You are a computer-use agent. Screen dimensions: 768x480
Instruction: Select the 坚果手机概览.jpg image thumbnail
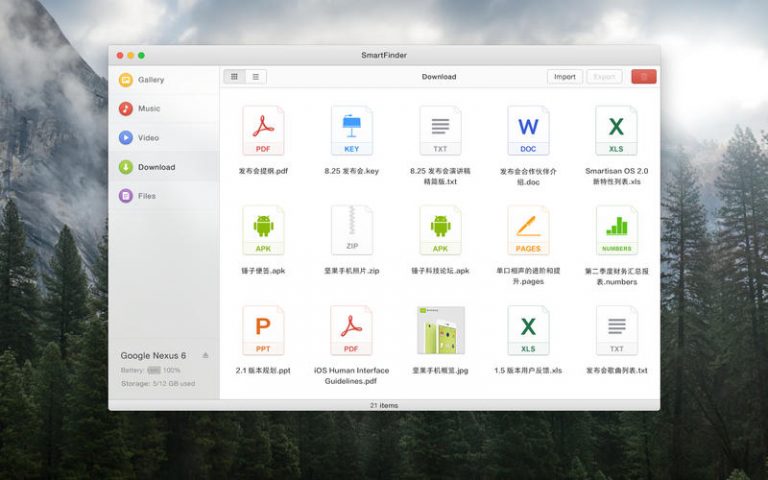click(440, 331)
